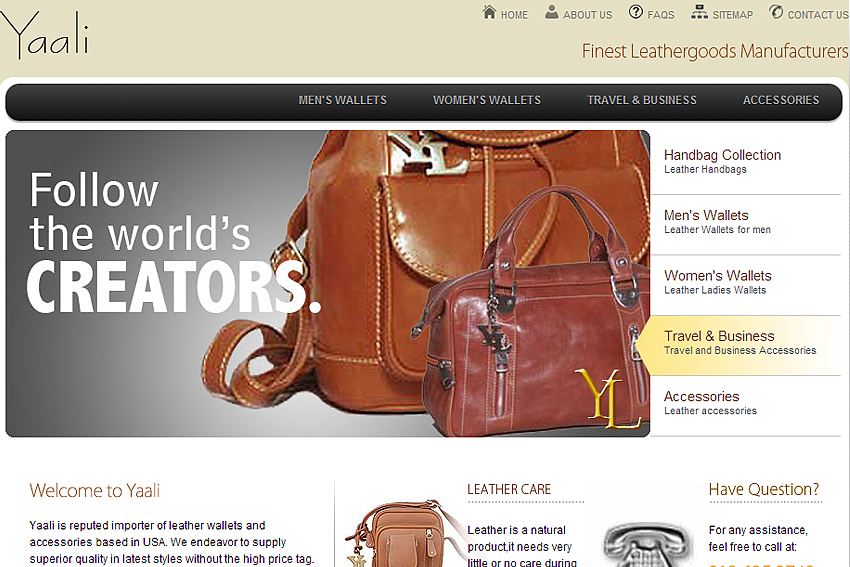
Task: Click the About Us person icon
Action: pyautogui.click(x=551, y=12)
